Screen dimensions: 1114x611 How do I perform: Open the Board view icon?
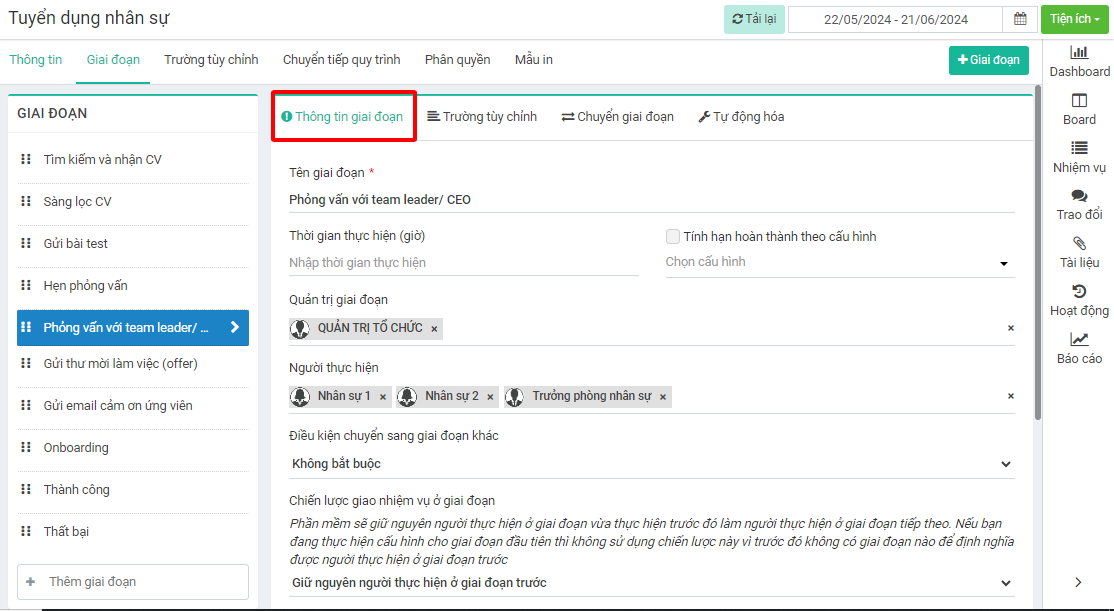pos(1079,100)
